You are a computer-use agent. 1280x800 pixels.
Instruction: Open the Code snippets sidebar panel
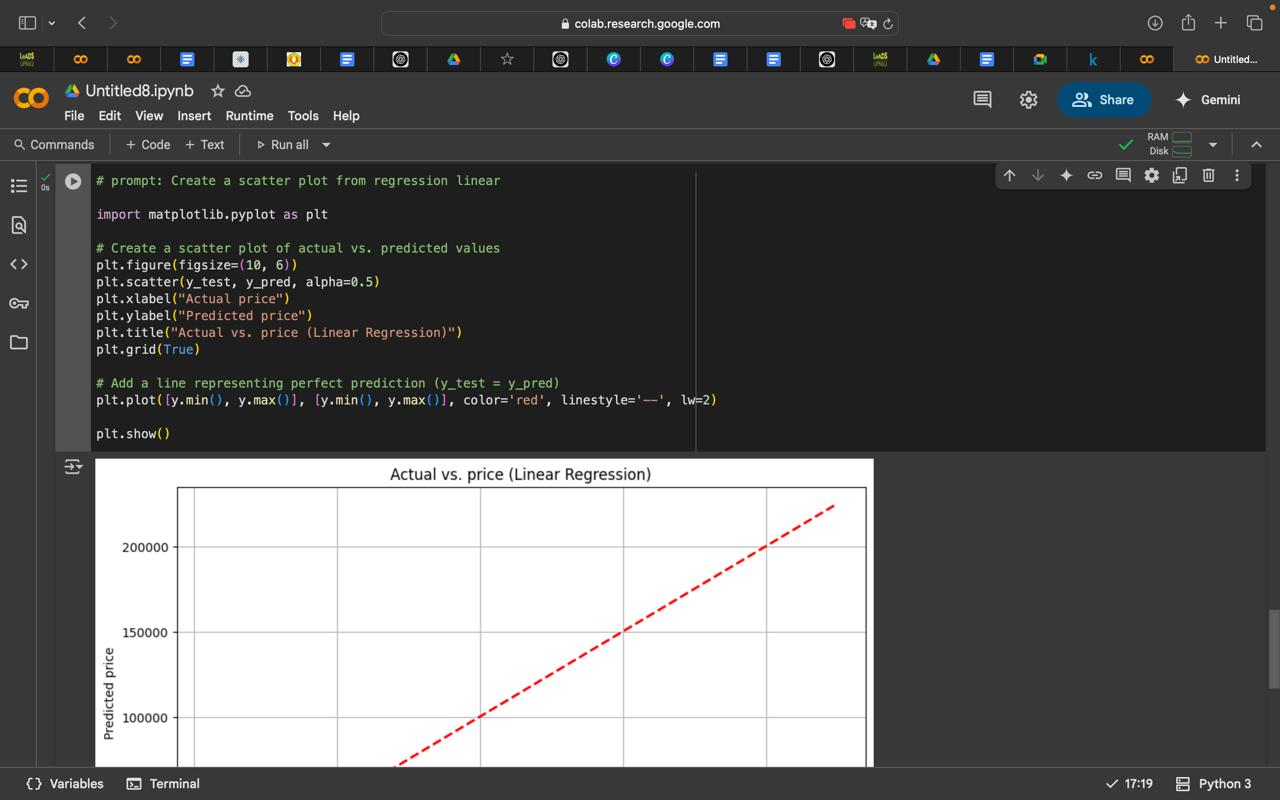[x=18, y=265]
